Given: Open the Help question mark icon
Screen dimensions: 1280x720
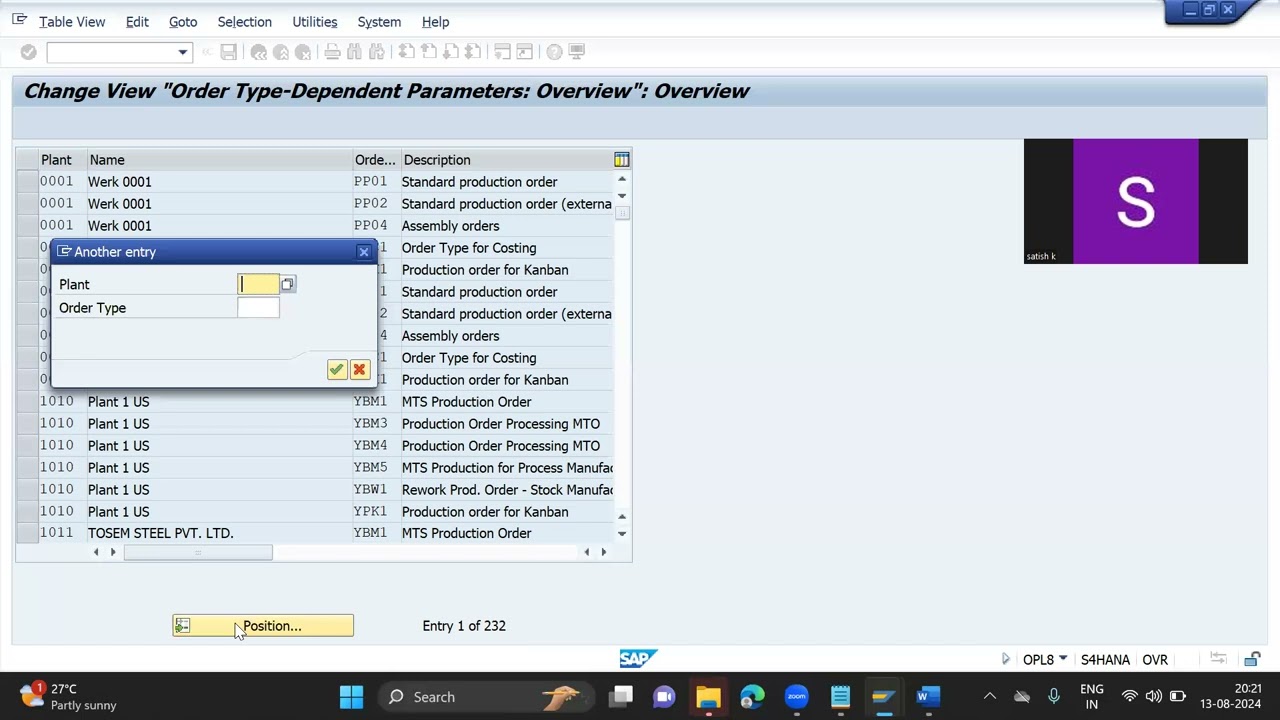Looking at the screenshot, I should click(x=554, y=52).
